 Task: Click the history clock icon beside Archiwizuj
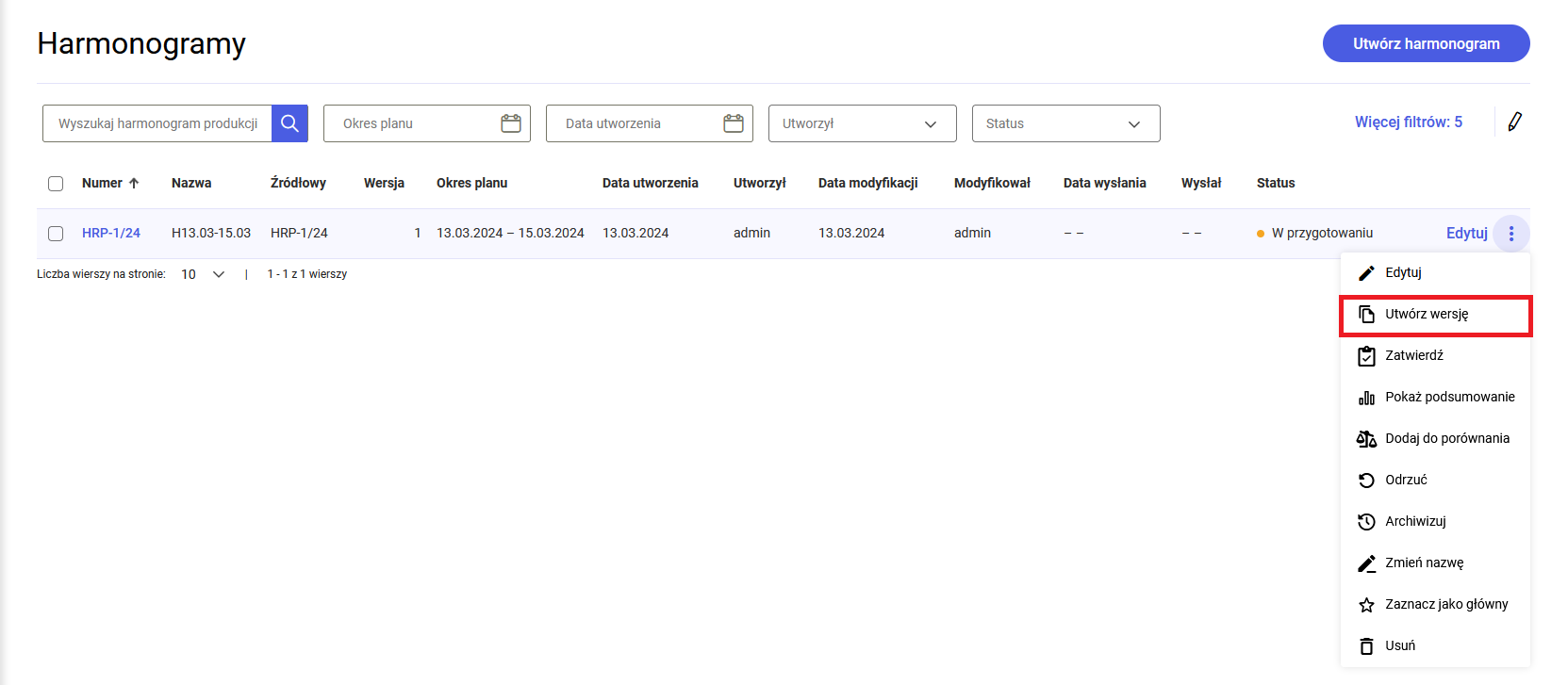(1366, 522)
